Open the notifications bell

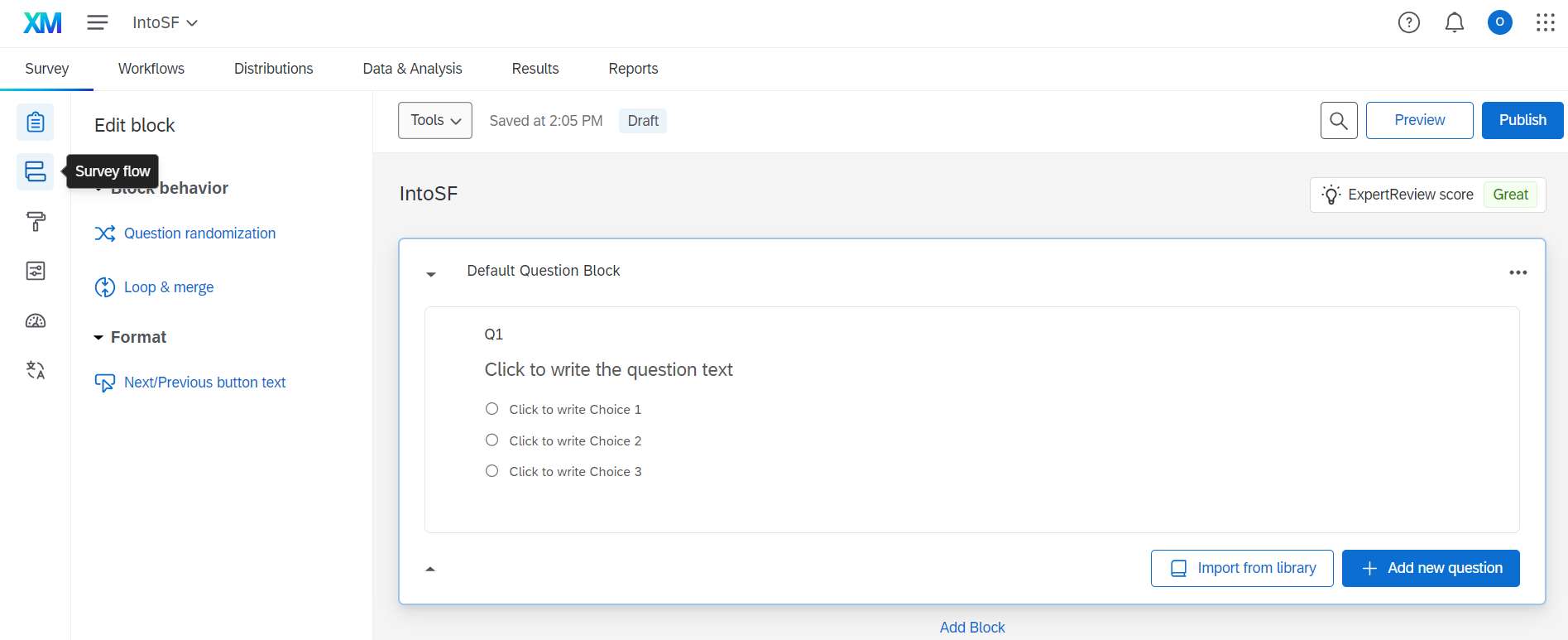tap(1454, 22)
